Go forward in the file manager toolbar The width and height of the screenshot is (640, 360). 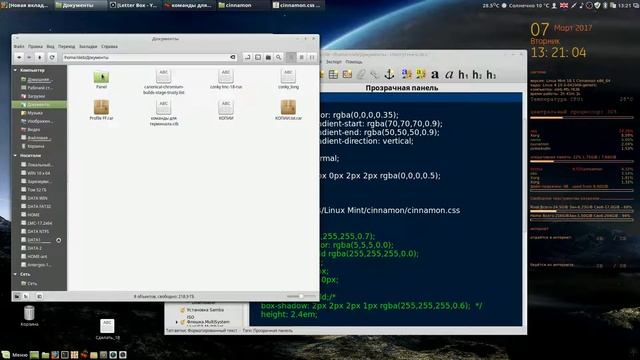tap(29, 58)
